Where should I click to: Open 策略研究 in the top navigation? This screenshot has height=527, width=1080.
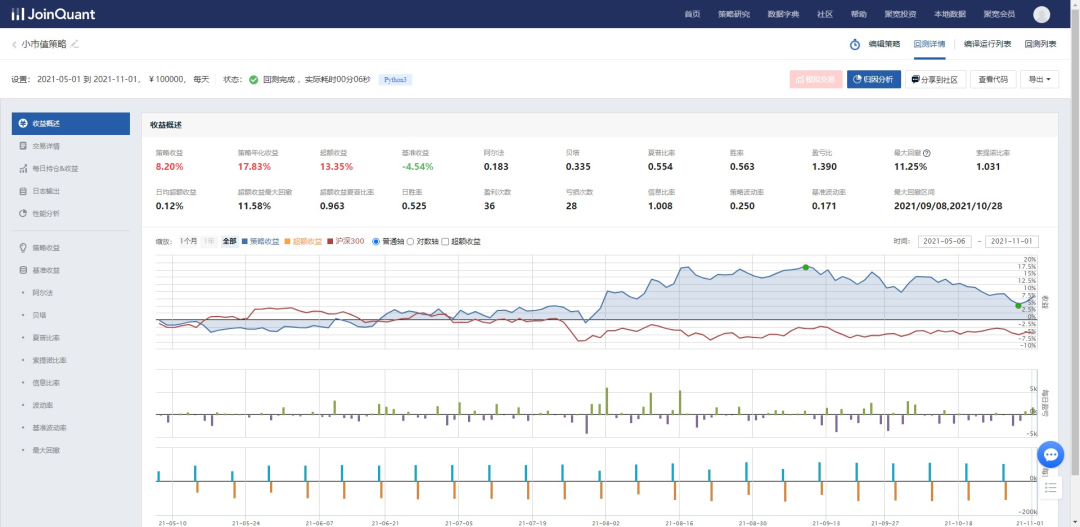(x=734, y=14)
